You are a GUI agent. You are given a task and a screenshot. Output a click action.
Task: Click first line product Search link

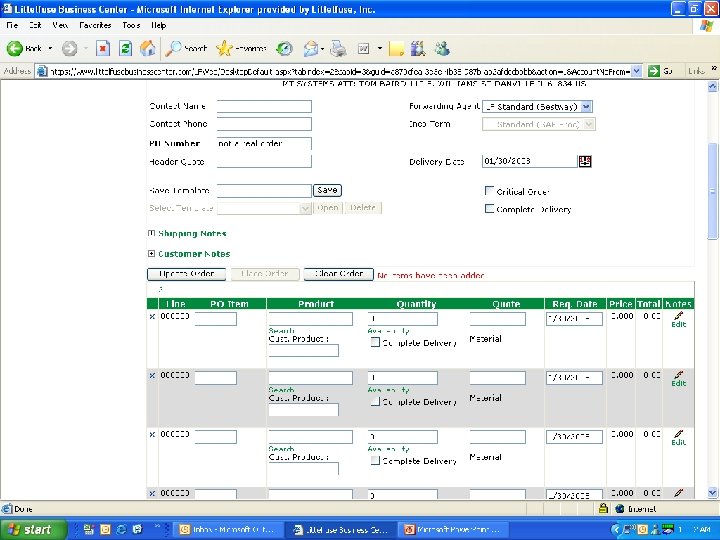coord(281,331)
